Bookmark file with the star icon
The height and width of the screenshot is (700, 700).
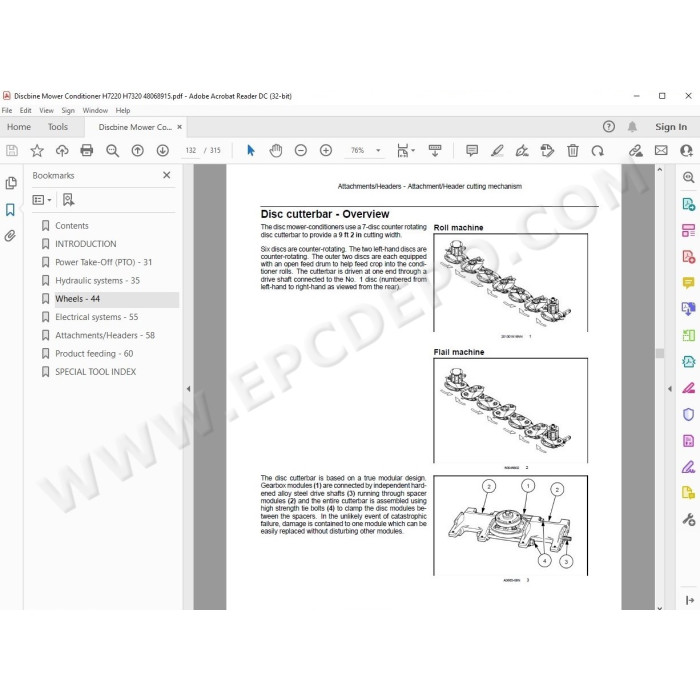tap(37, 150)
